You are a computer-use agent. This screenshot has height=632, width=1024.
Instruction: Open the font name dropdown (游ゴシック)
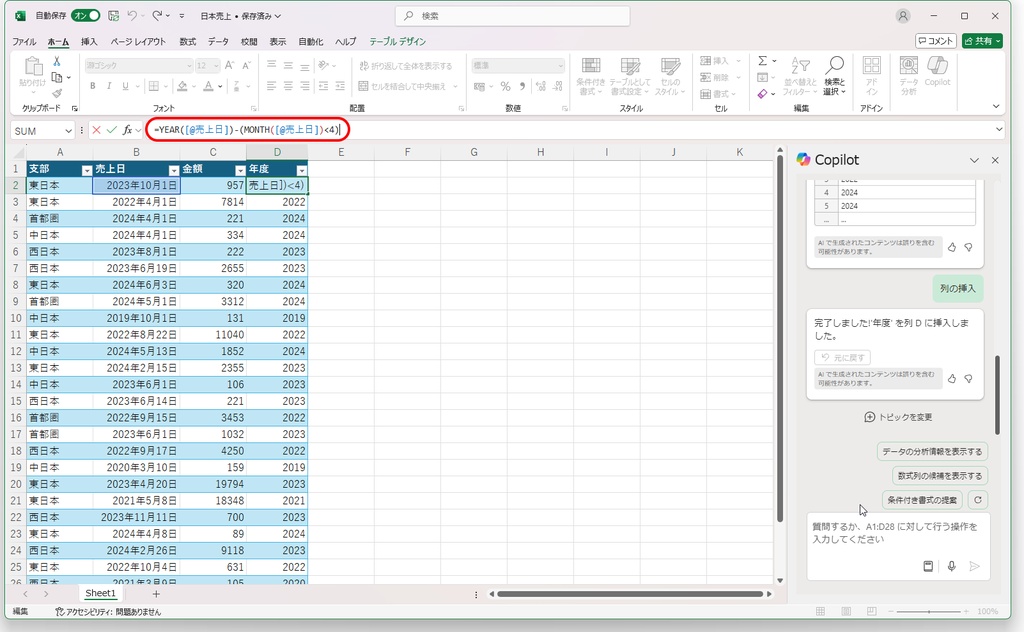pyautogui.click(x=189, y=65)
